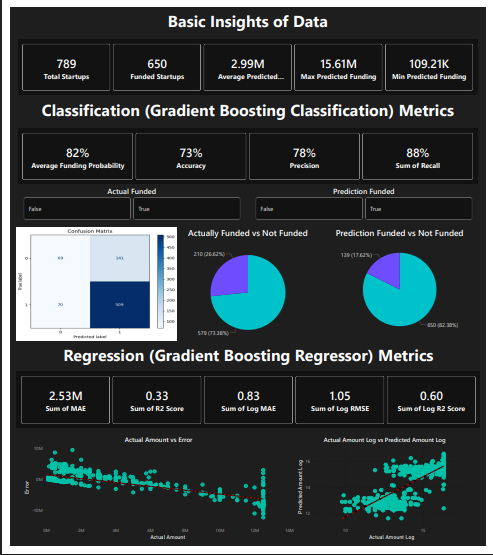Click the confusion matrix cell showing 509
The height and width of the screenshot is (555, 493).
click(x=120, y=305)
